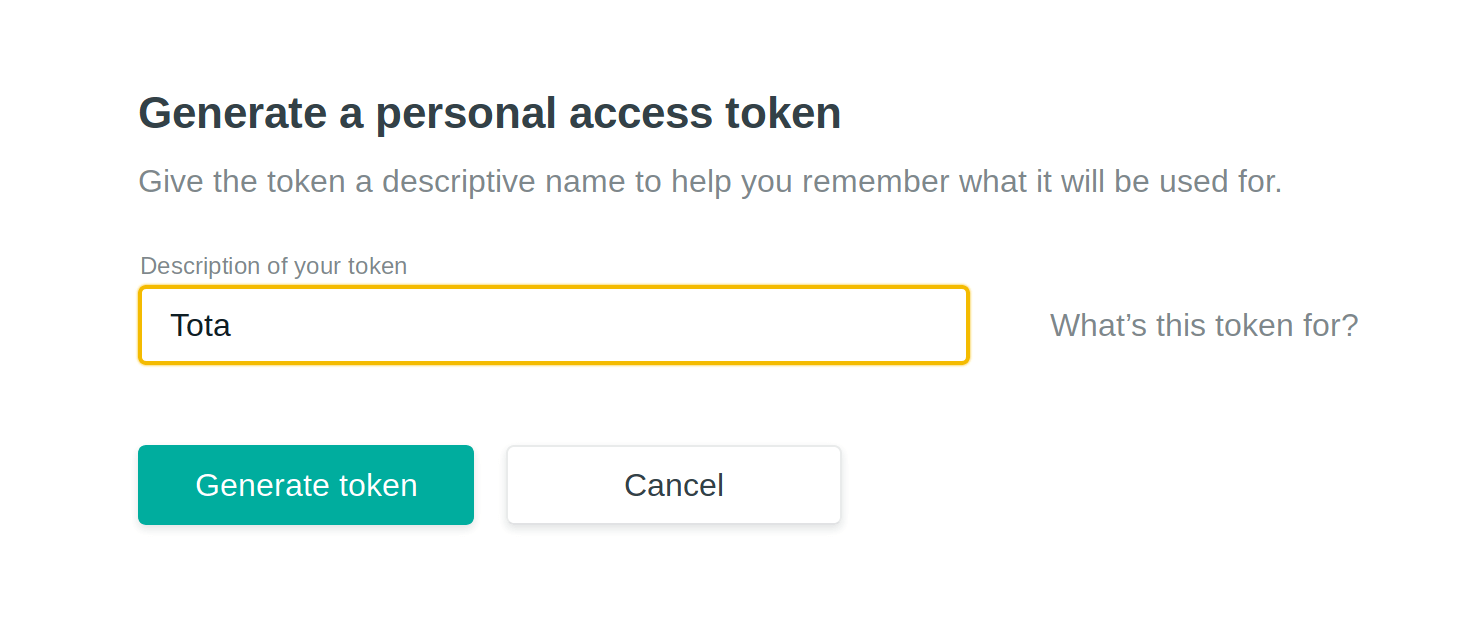Open the 'What's this token for?' help link
The image size is (1457, 624).
click(1203, 325)
